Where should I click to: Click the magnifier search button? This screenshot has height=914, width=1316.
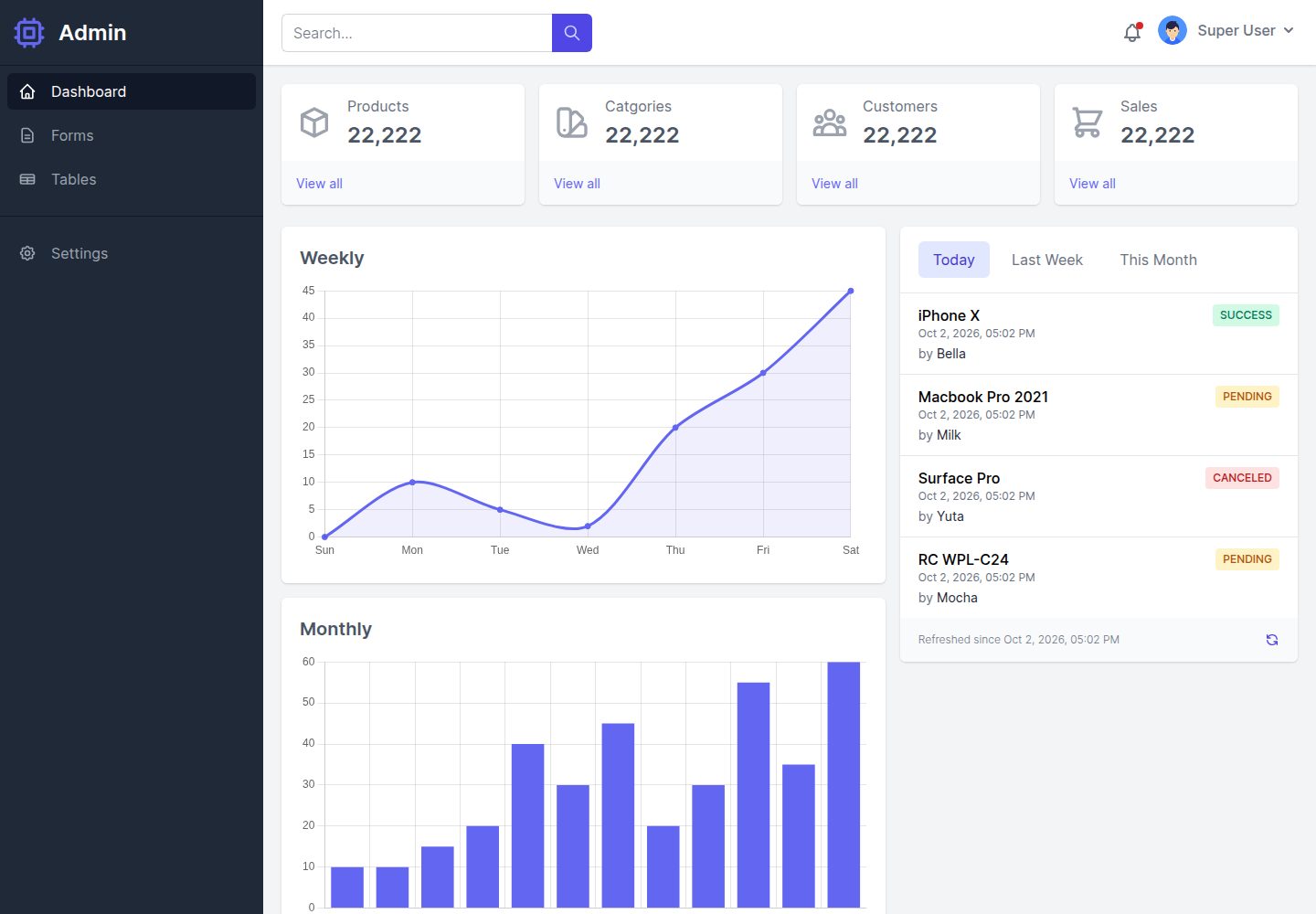572,33
